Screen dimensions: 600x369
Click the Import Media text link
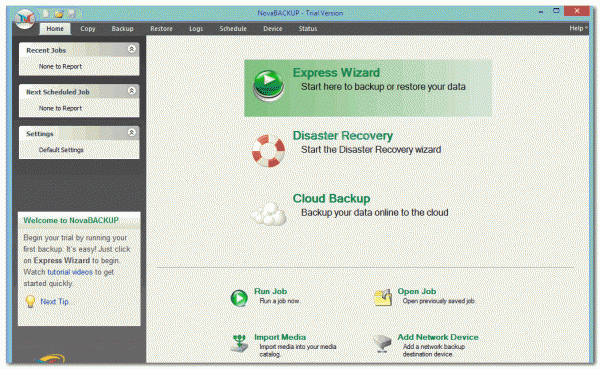(x=280, y=337)
